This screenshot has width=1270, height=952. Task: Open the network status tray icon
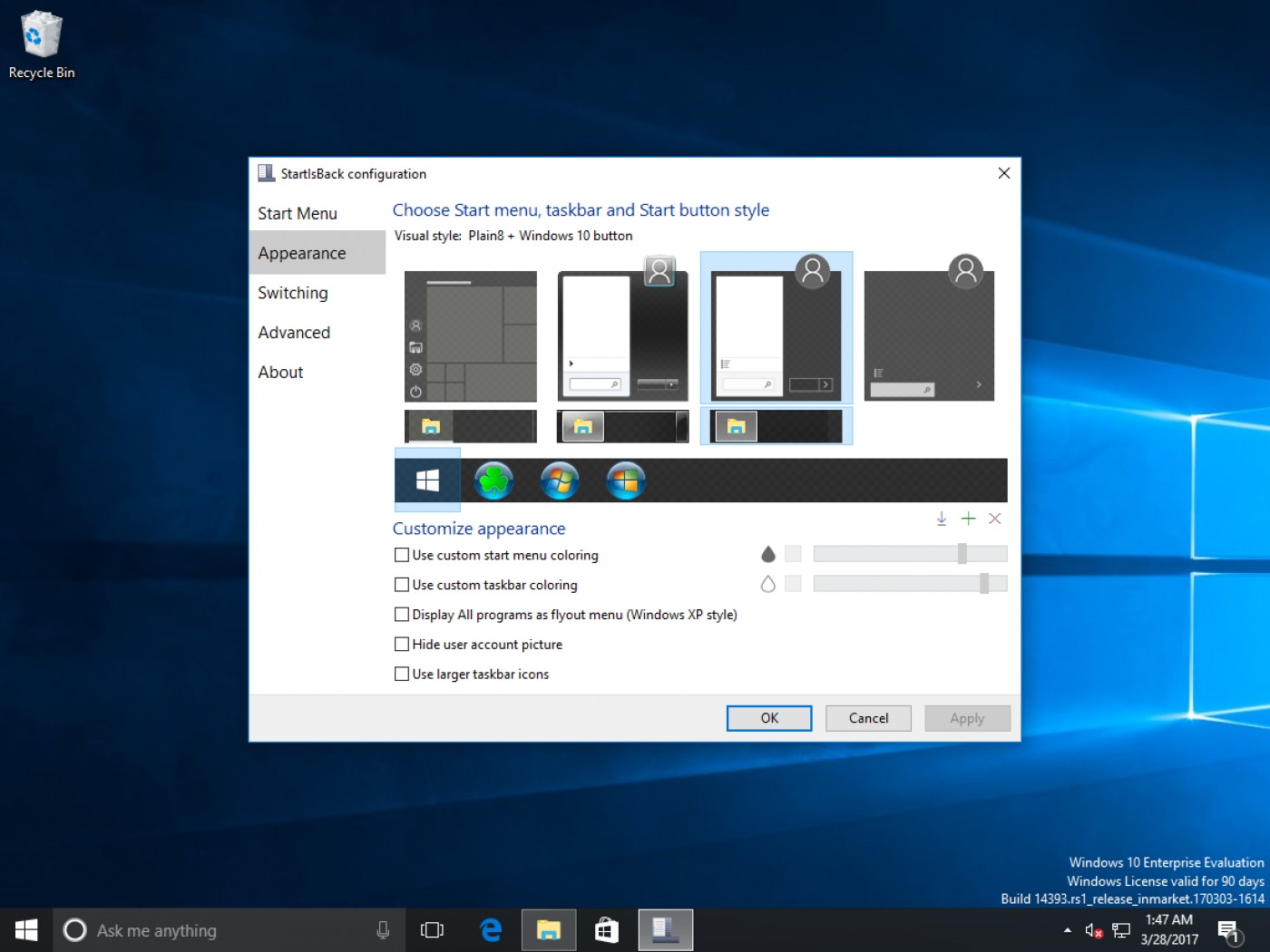coord(1121,930)
